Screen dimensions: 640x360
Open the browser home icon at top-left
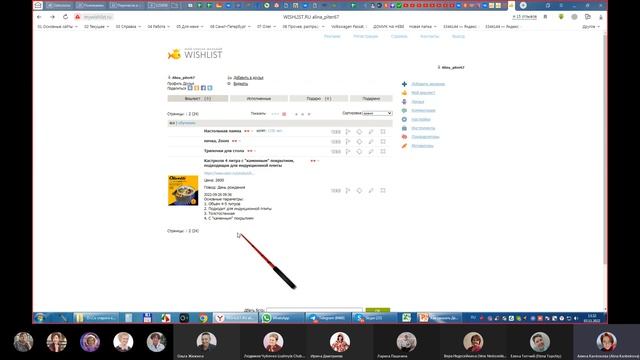(x=38, y=5)
